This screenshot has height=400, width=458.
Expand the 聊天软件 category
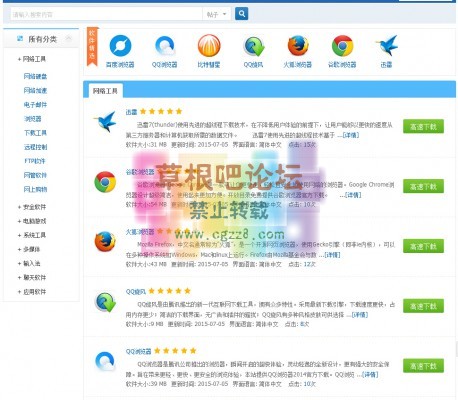32,277
